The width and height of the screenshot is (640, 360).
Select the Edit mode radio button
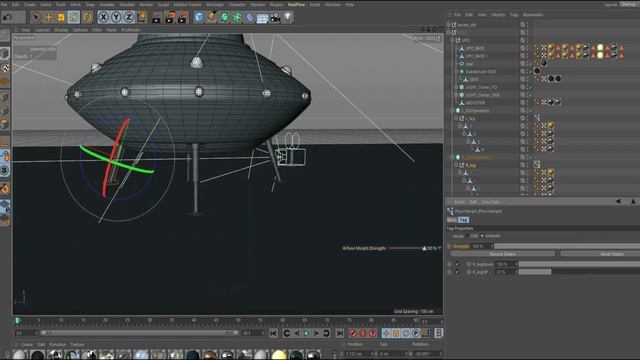pyautogui.click(x=468, y=236)
